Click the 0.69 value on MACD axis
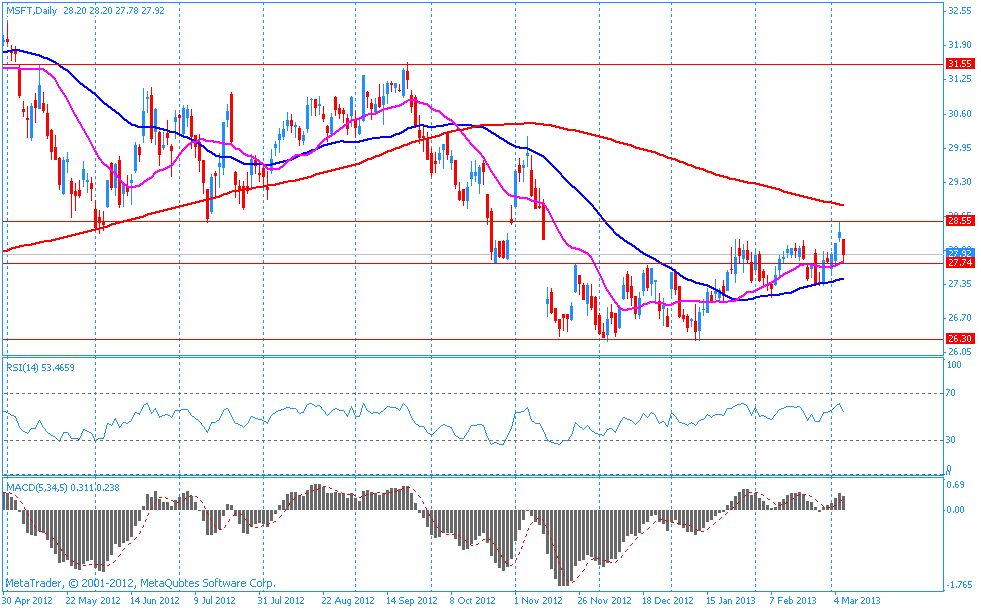The image size is (981, 608). click(958, 485)
